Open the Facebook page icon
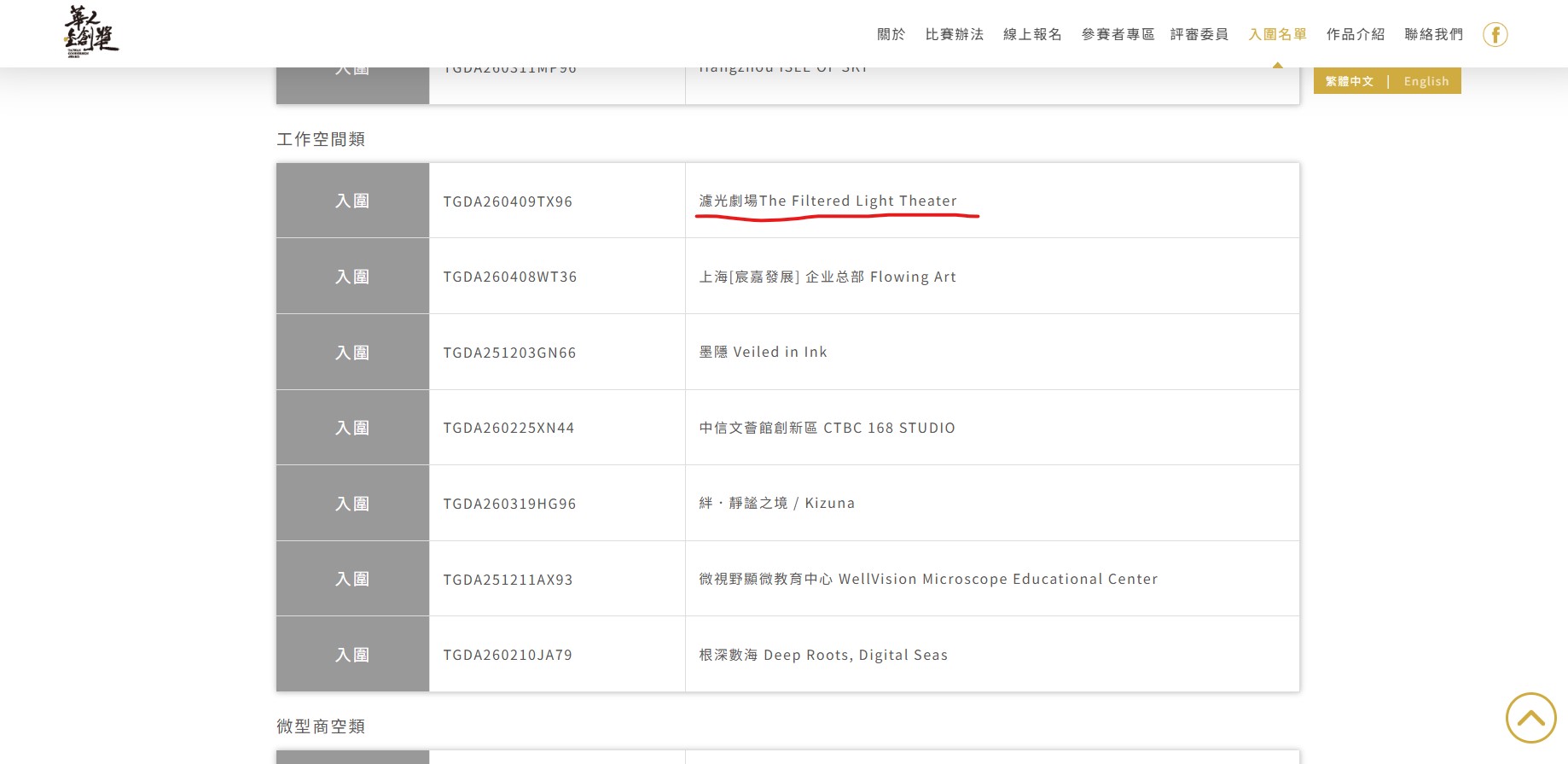This screenshot has height=764, width=1568. pos(1495,34)
